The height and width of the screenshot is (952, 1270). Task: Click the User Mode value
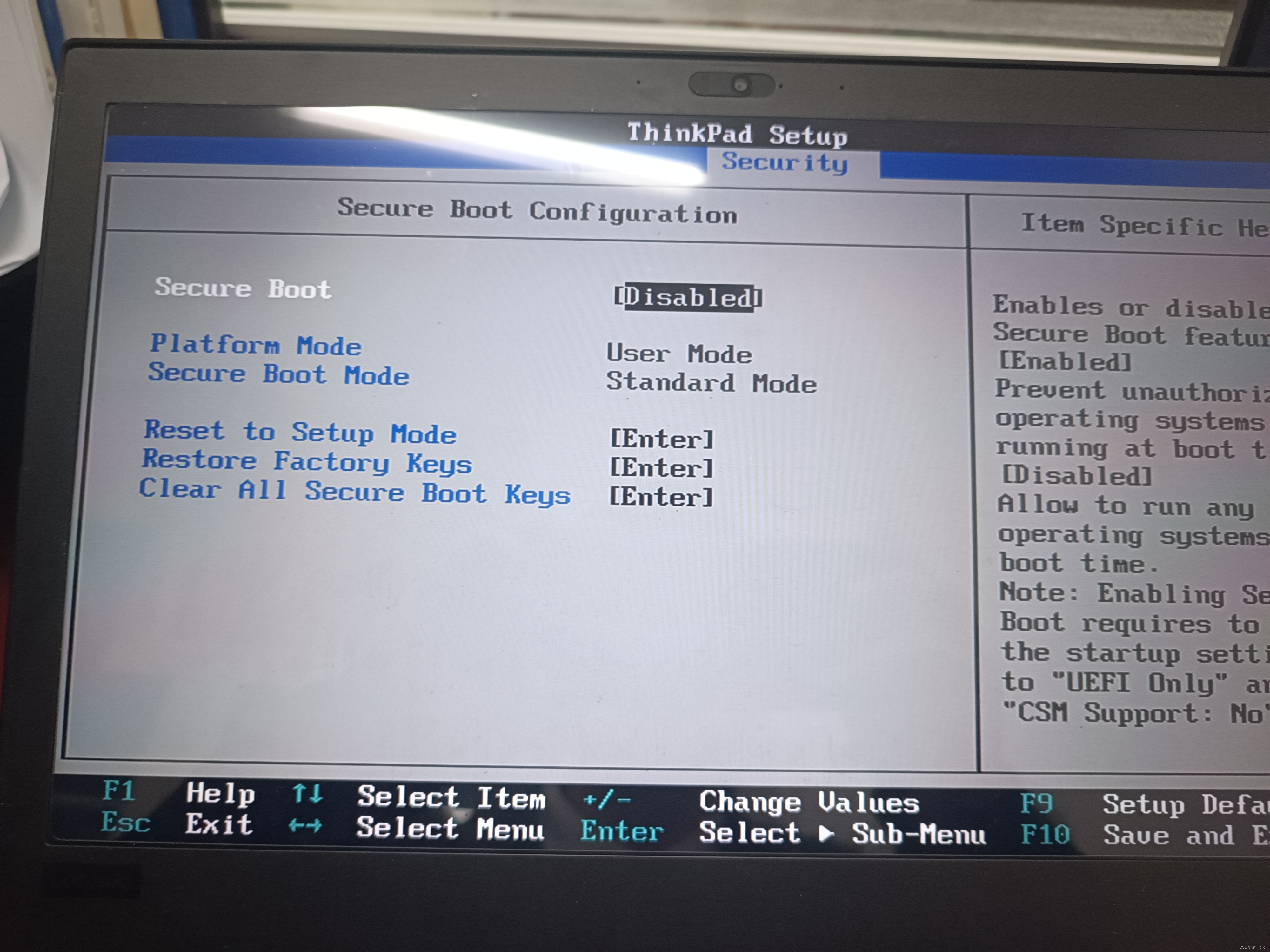[678, 354]
